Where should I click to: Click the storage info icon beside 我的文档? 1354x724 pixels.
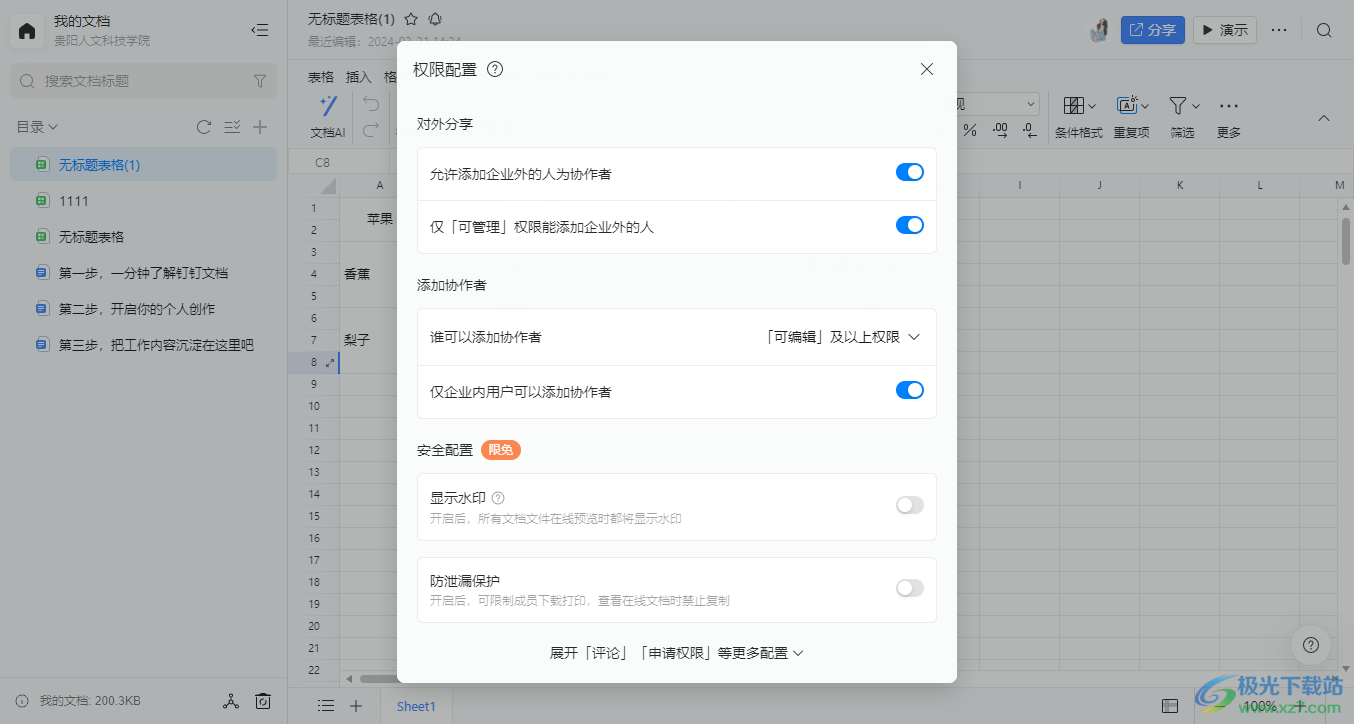click(22, 701)
